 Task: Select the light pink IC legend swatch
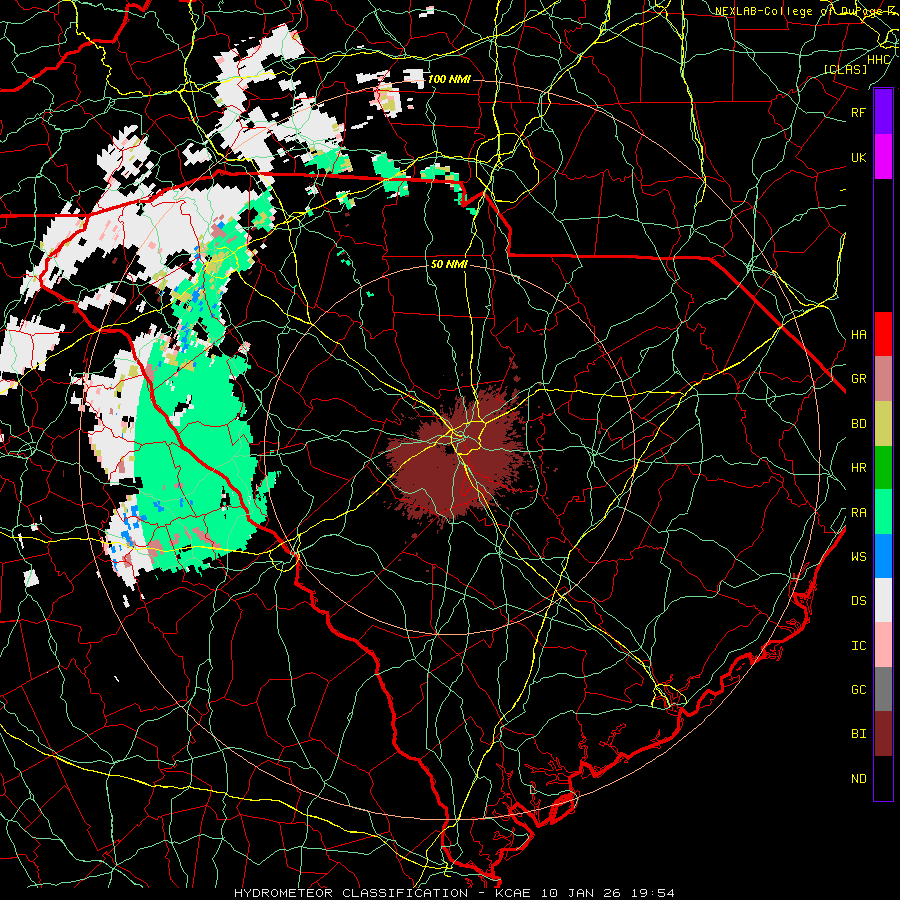pyautogui.click(x=883, y=645)
